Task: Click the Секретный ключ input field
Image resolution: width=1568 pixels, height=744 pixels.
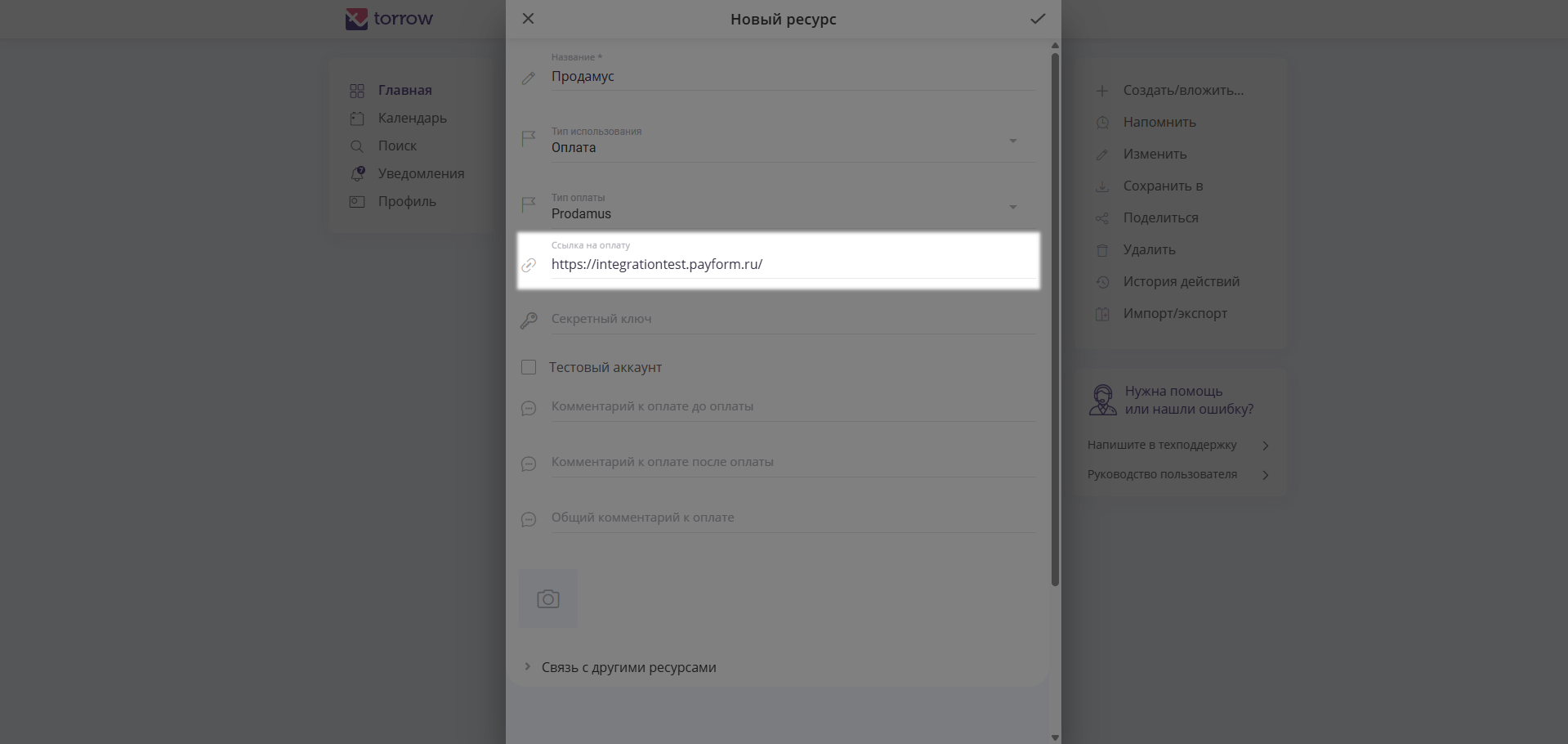Action: [x=793, y=319]
